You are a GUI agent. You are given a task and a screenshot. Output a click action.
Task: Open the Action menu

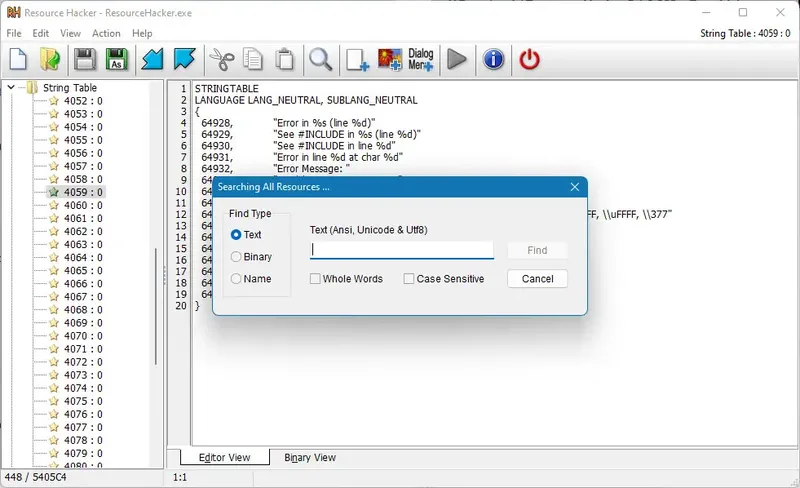coord(106,33)
